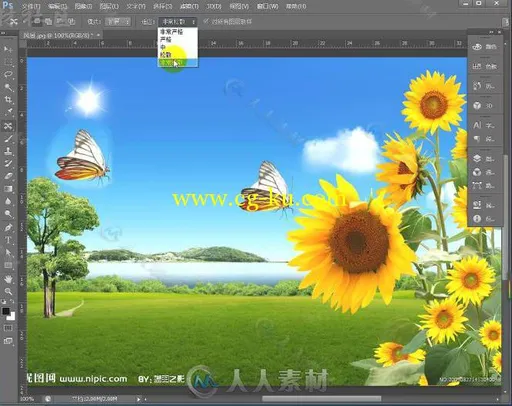Open the 3D menu in menu bar
This screenshot has width=512, height=406.
[214, 6]
